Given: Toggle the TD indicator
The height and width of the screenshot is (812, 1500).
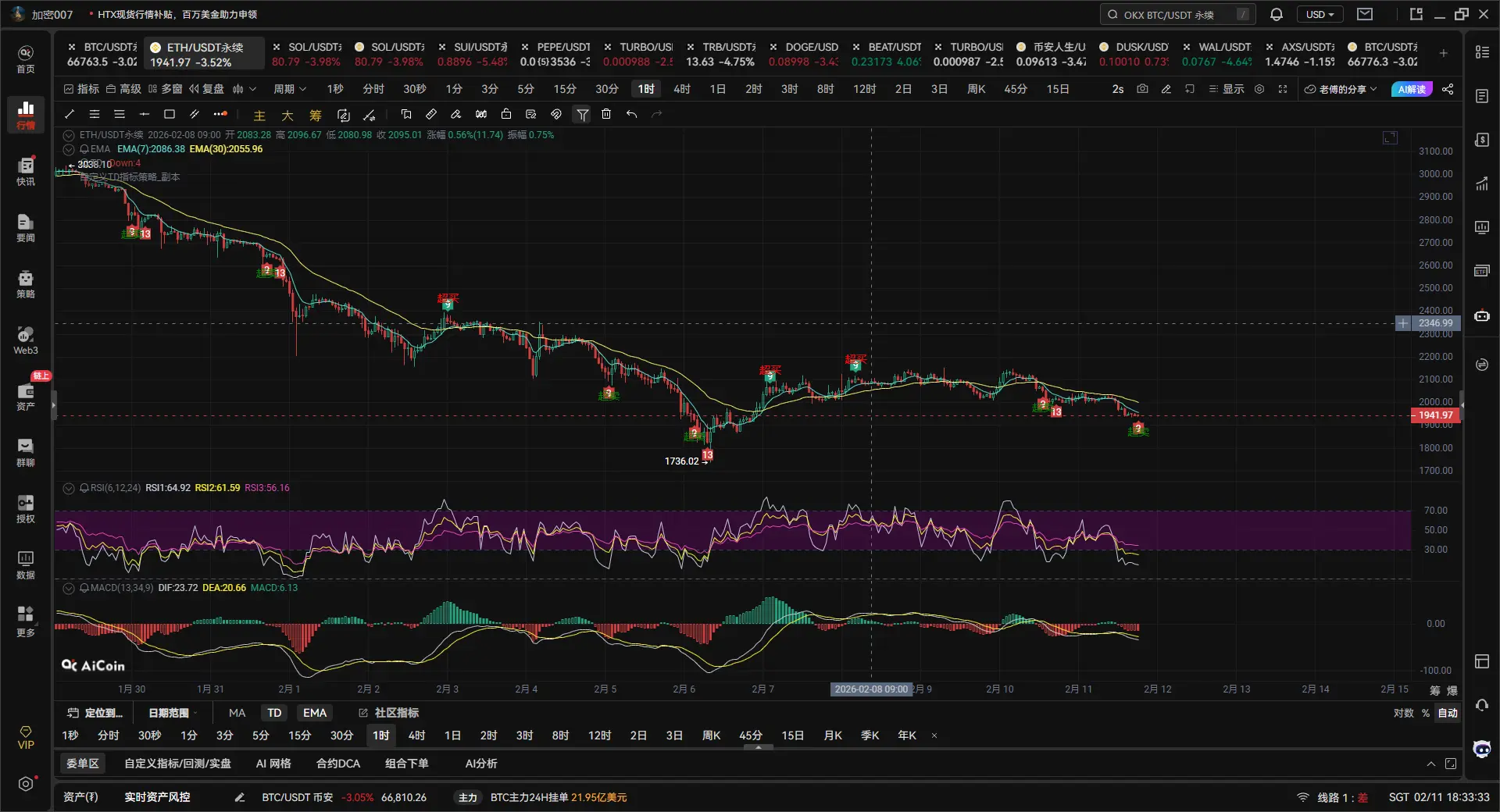Looking at the screenshot, I should tap(274, 713).
